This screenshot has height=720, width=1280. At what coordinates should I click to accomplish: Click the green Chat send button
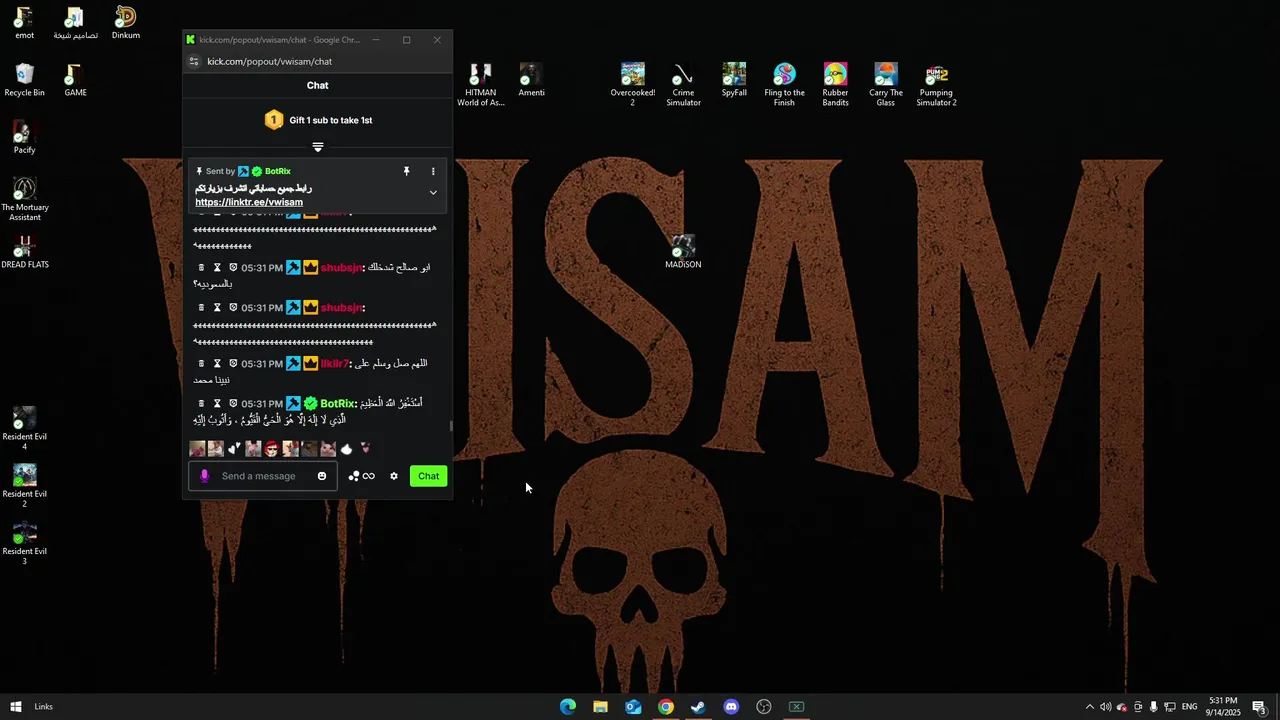click(x=428, y=476)
